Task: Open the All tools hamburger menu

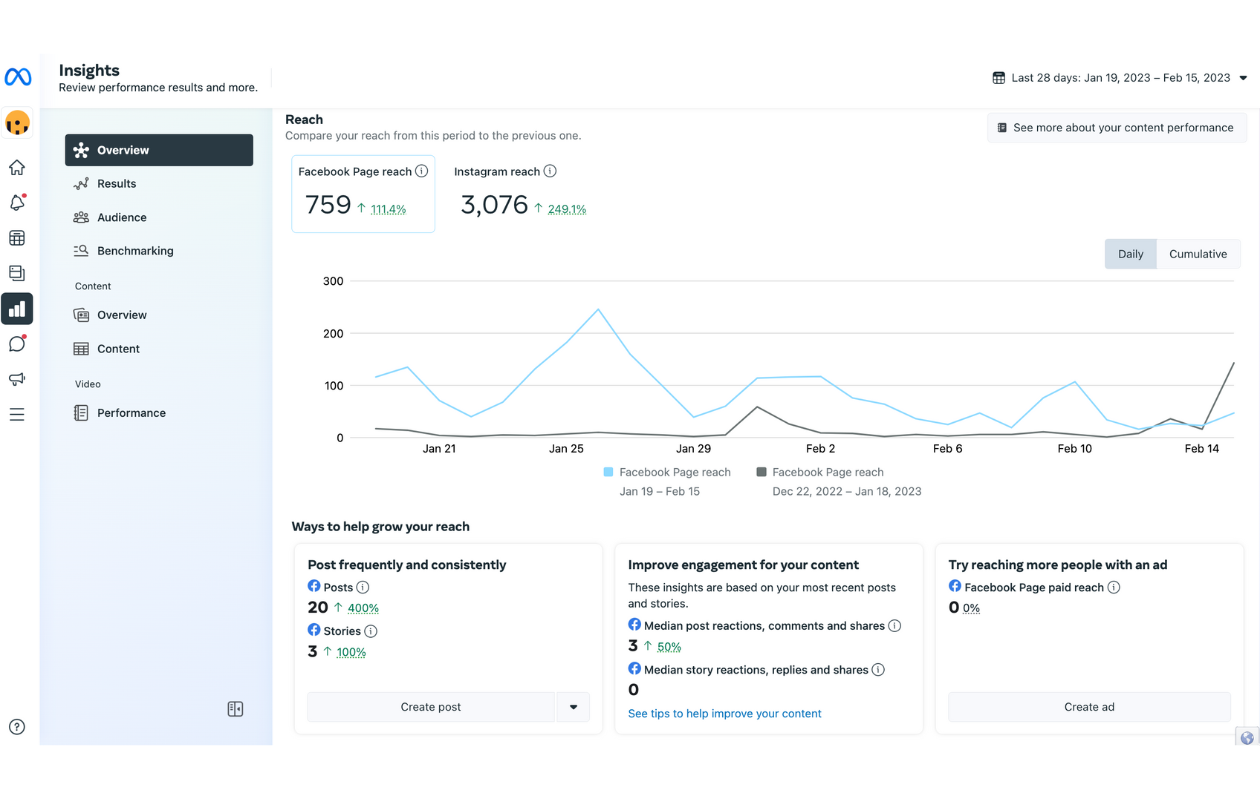Action: (17, 414)
